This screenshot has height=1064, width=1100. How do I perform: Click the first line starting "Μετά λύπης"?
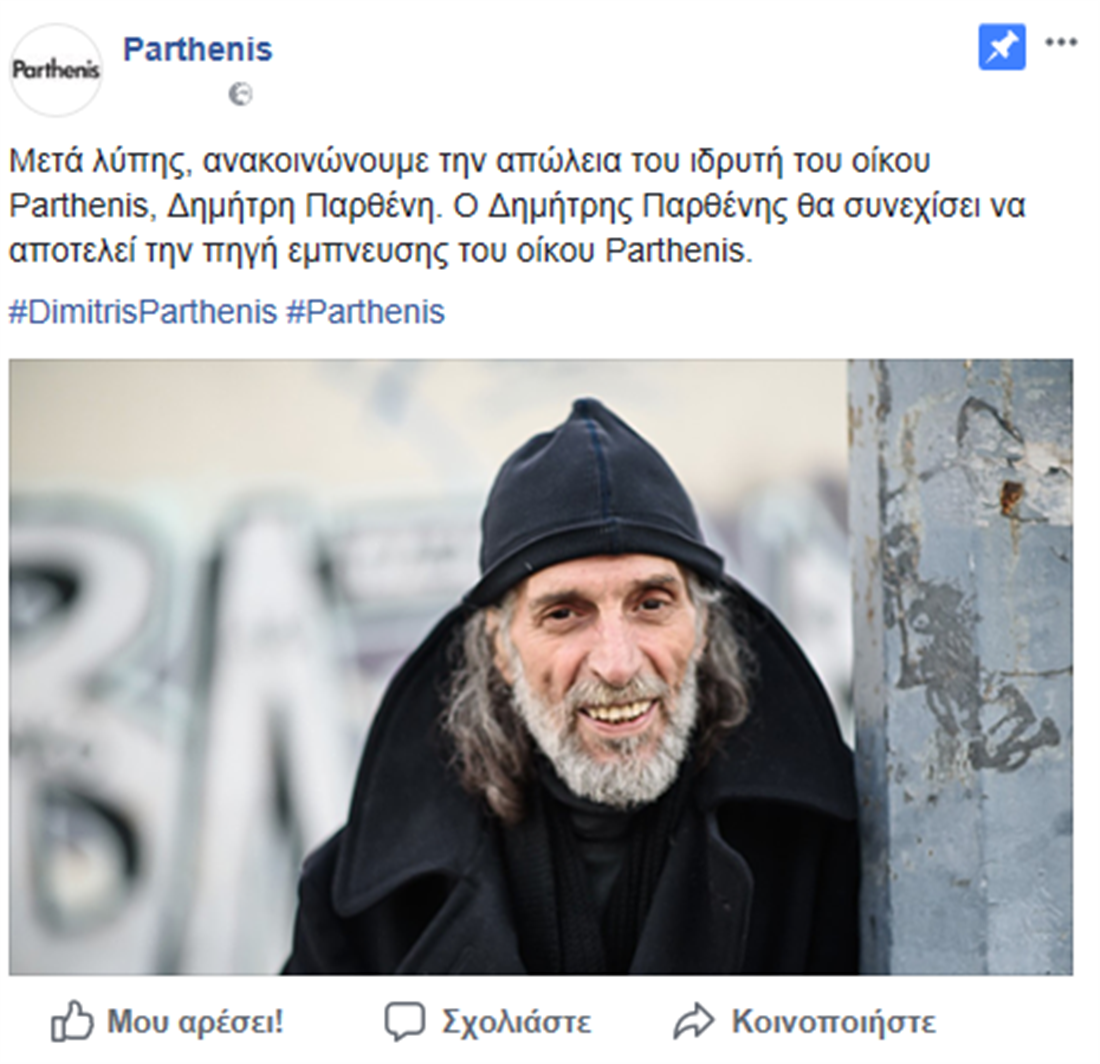[469, 161]
